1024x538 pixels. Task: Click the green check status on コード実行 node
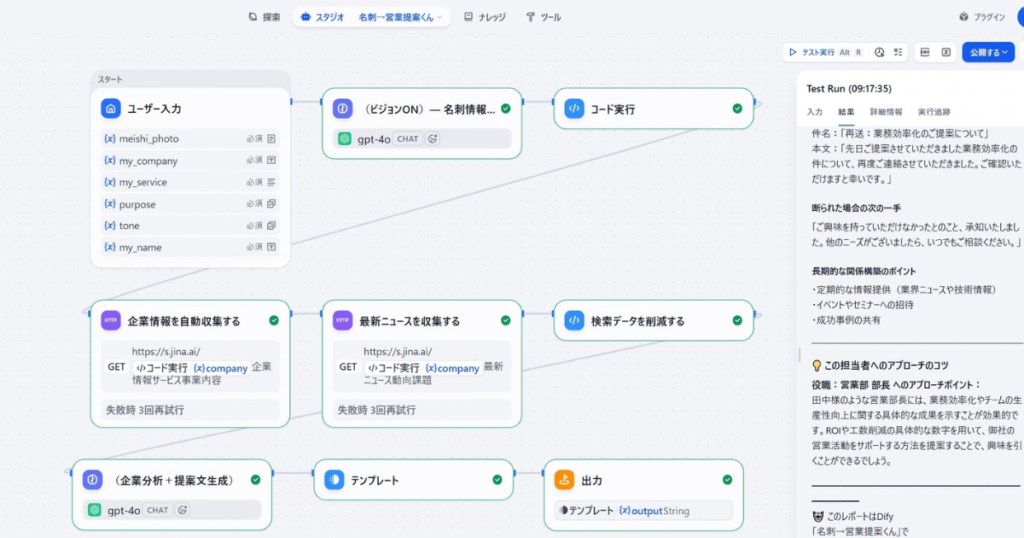(737, 108)
